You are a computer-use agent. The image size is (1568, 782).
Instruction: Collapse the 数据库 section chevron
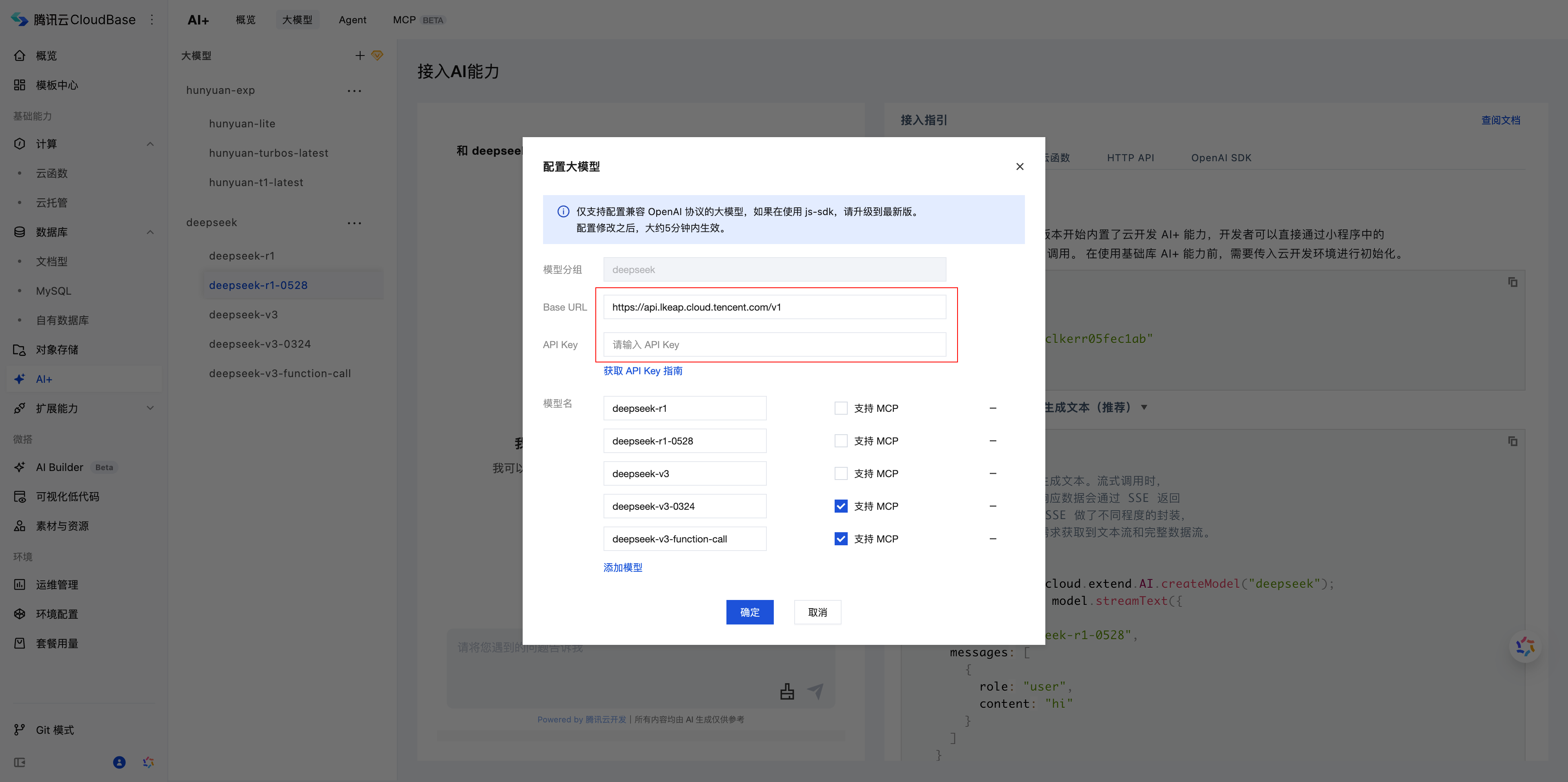tap(150, 232)
